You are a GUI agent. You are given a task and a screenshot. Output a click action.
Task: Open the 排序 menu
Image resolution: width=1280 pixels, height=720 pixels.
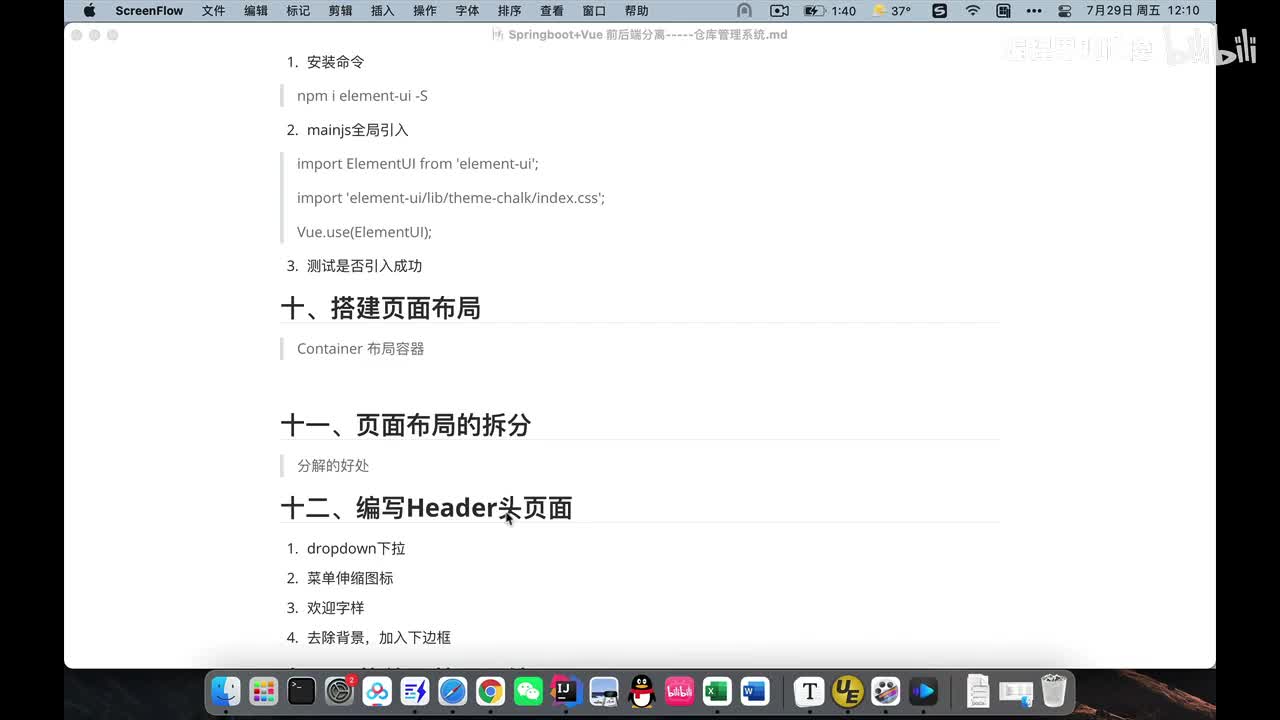pos(509,11)
